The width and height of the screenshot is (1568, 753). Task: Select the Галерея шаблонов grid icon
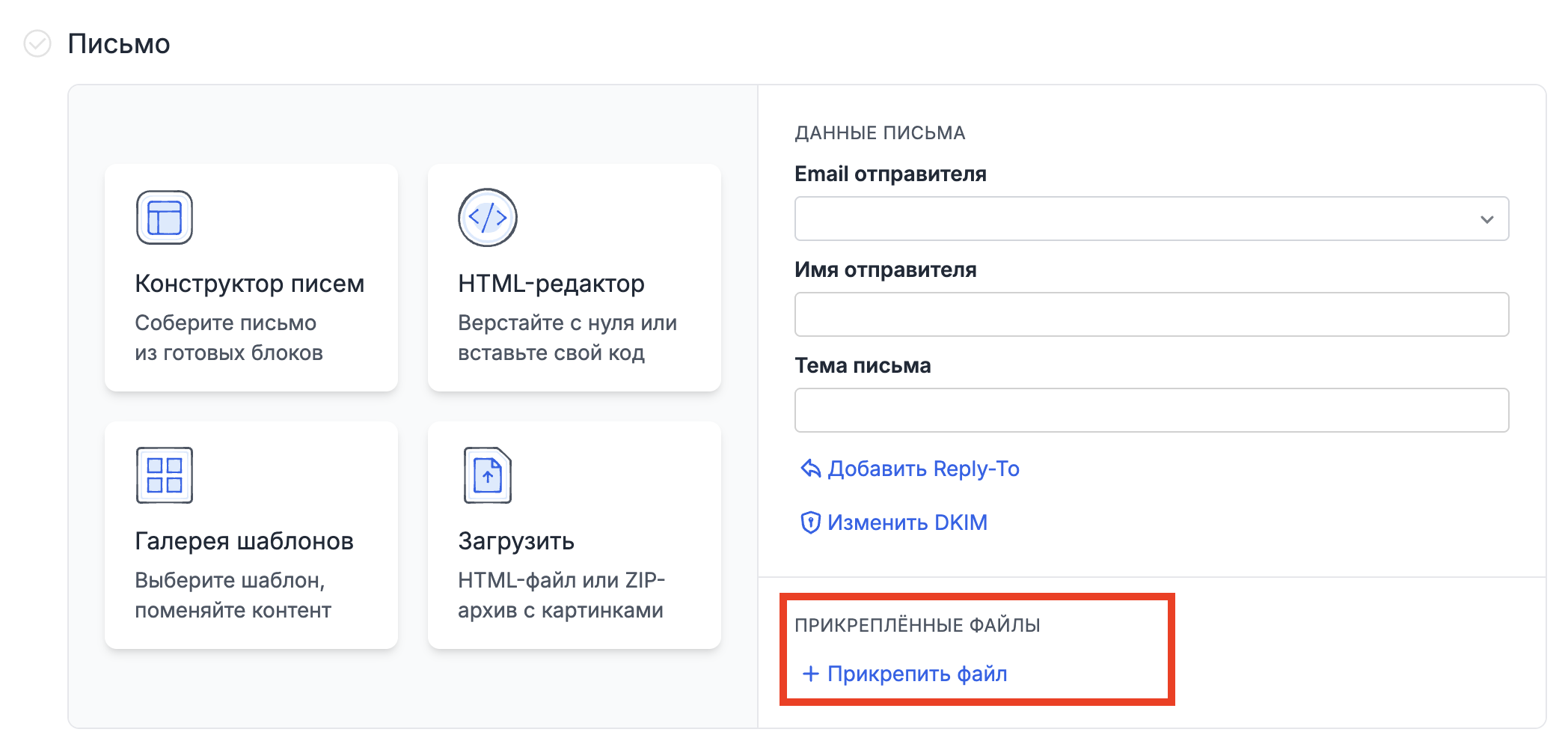163,475
